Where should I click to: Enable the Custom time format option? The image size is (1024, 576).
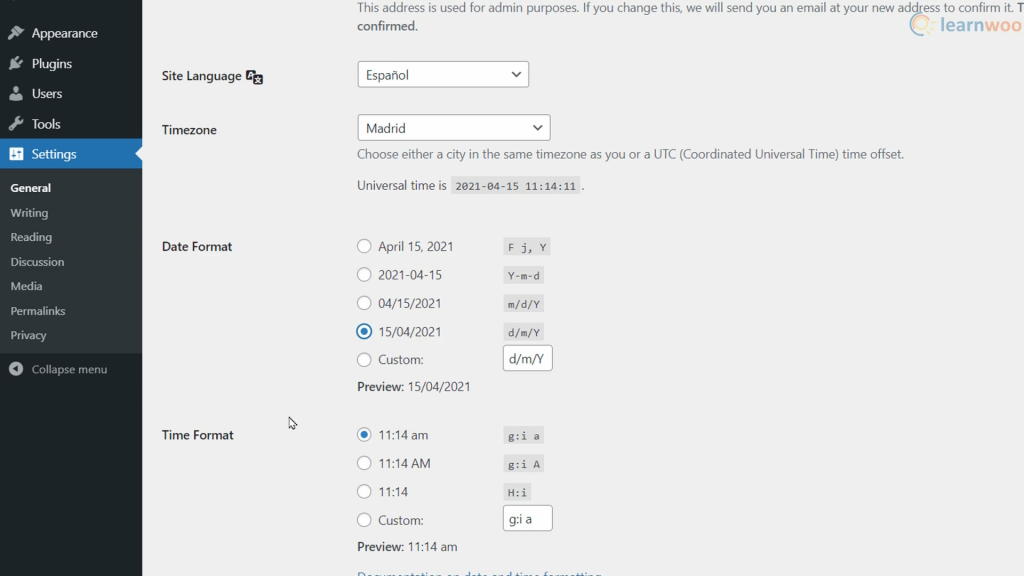[x=363, y=518]
